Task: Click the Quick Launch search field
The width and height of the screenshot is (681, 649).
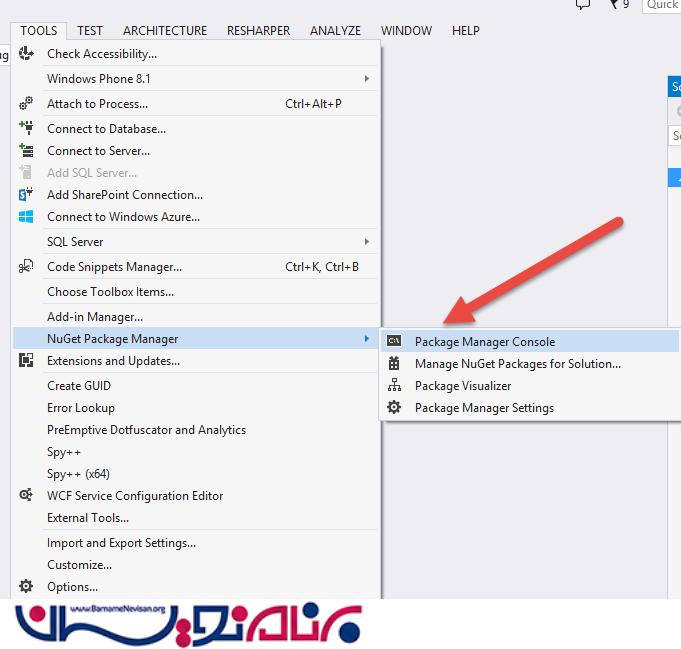Action: click(x=661, y=5)
